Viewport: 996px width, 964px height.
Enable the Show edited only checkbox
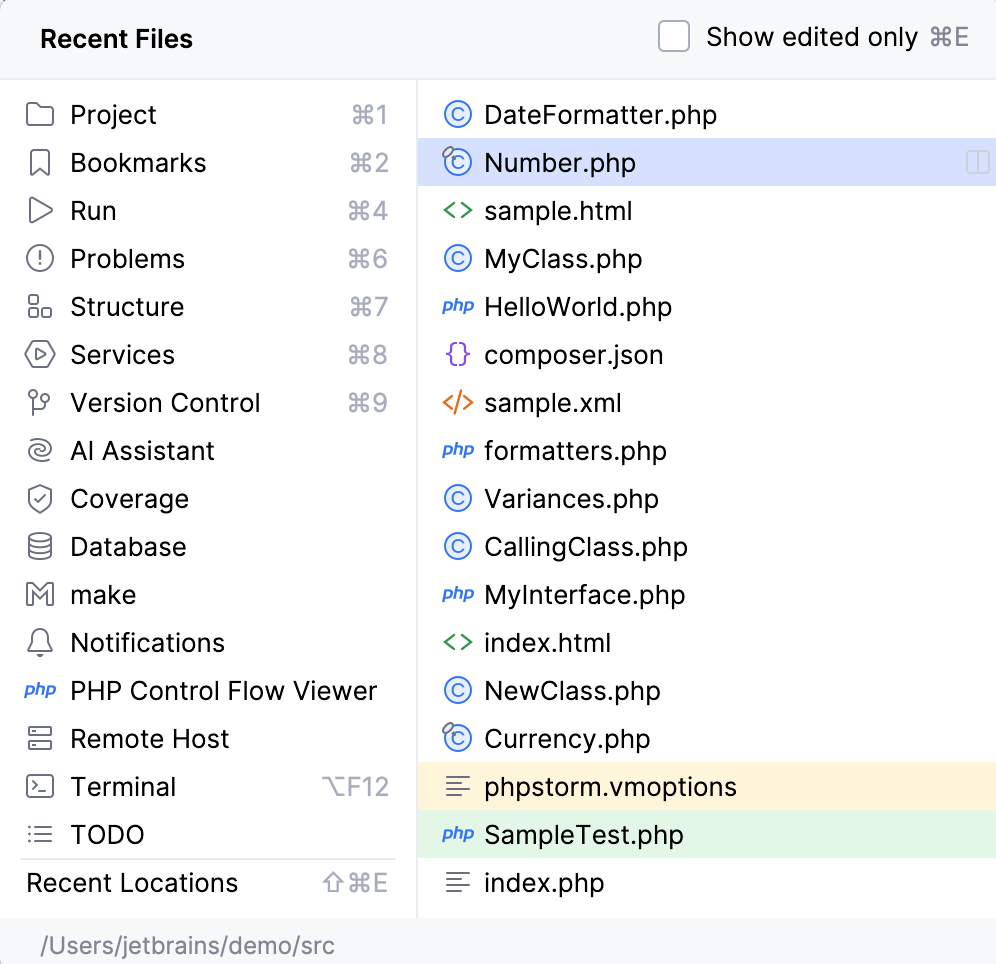coord(674,38)
